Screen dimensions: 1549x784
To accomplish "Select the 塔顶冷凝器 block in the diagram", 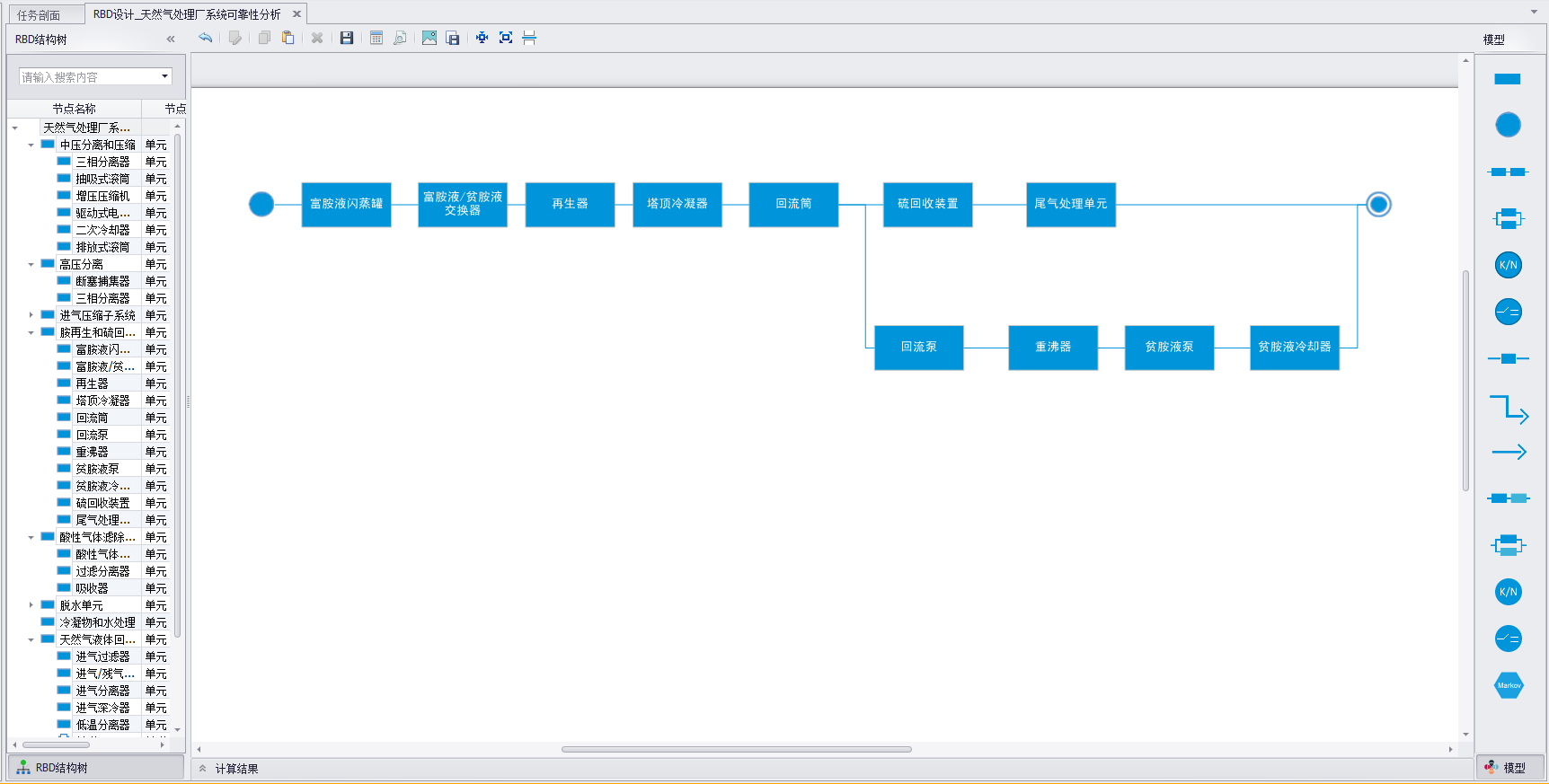I will (677, 205).
